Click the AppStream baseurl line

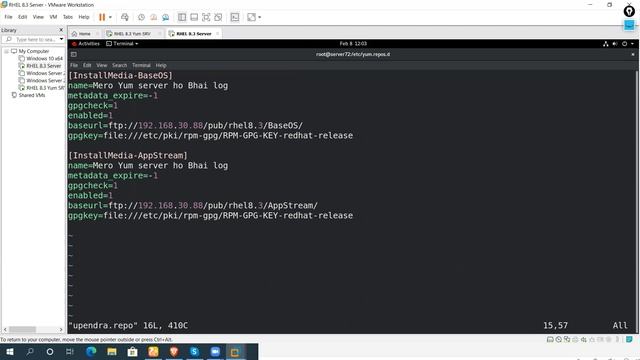[x=193, y=206]
